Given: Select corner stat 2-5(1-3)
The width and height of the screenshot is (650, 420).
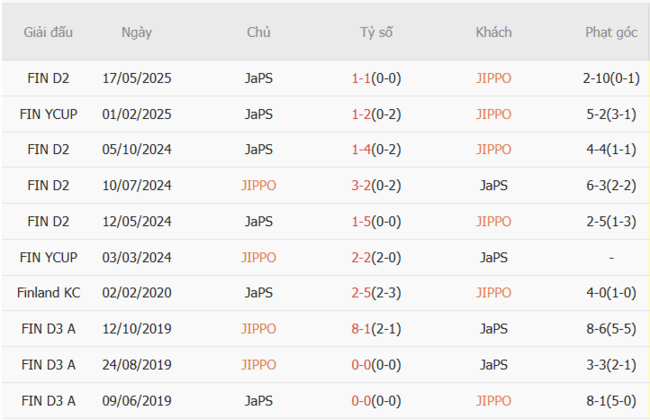Looking at the screenshot, I should (x=611, y=221).
